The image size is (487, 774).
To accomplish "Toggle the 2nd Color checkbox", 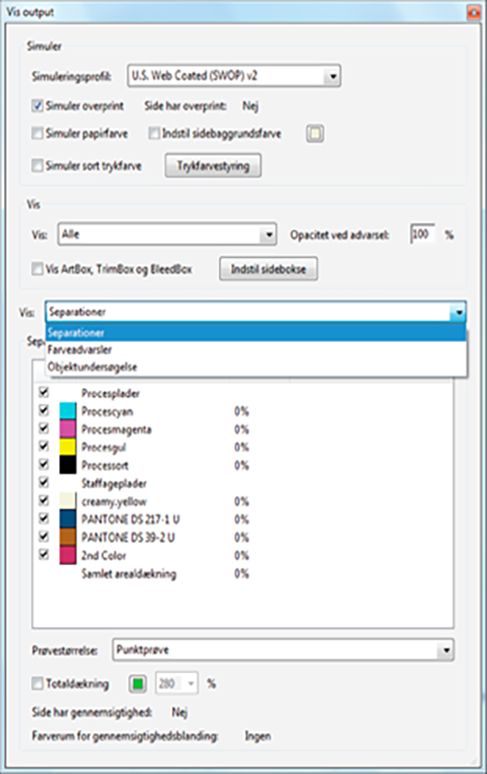I will pyautogui.click(x=44, y=554).
